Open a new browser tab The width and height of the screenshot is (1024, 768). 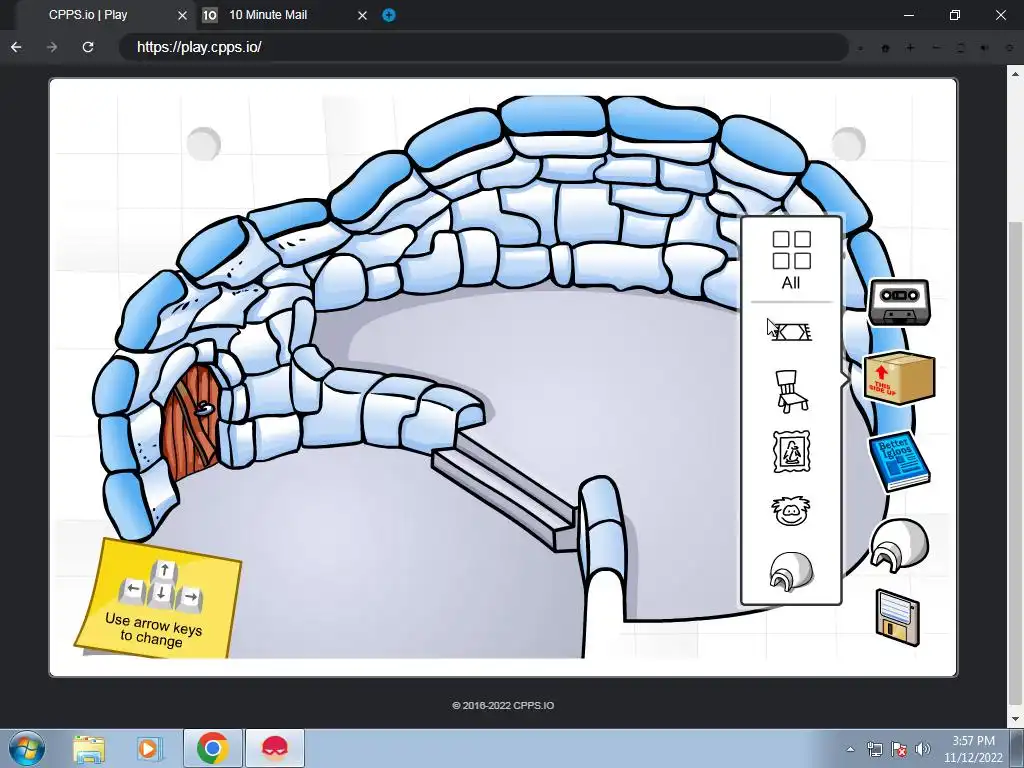[389, 15]
